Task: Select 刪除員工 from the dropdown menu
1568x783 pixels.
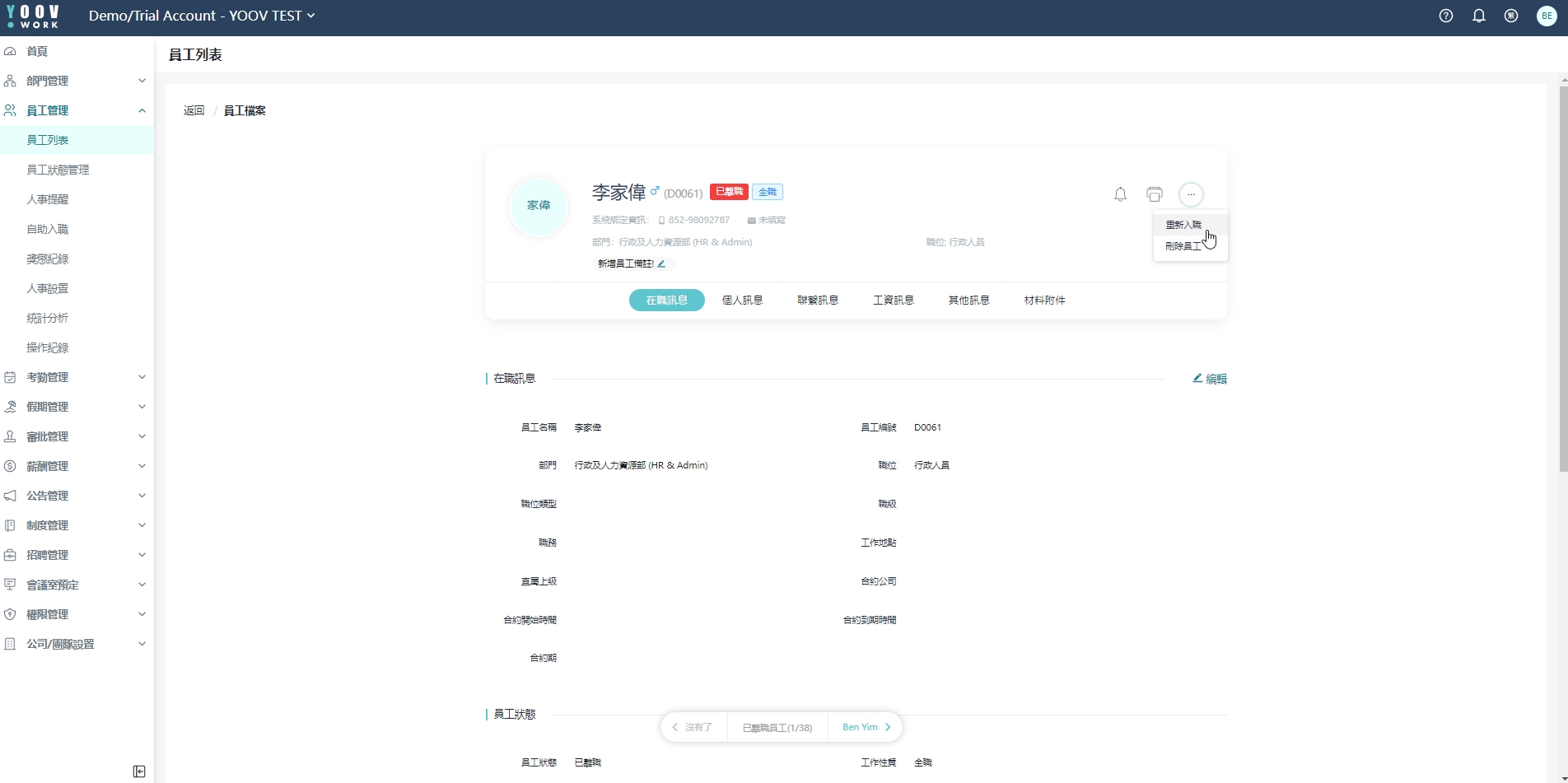Action: pos(1183,246)
